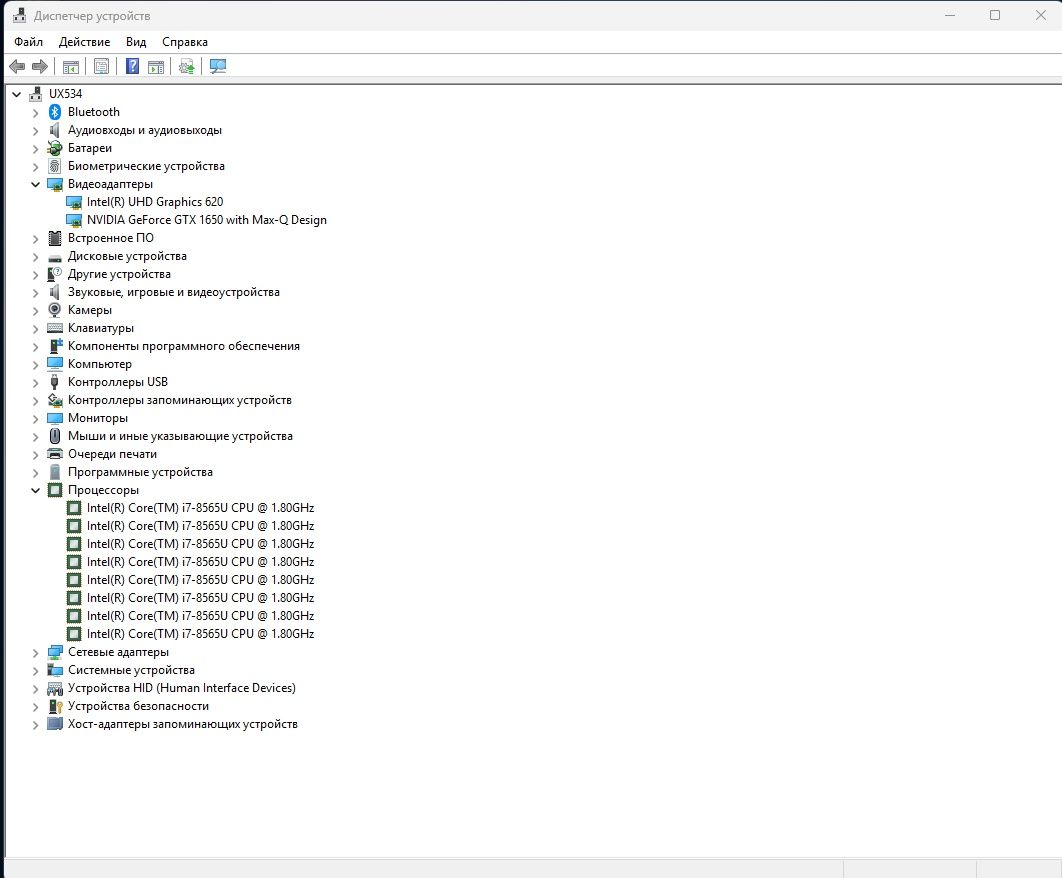Select the Устройства безопасности key icon
1062x878 pixels.
55,706
